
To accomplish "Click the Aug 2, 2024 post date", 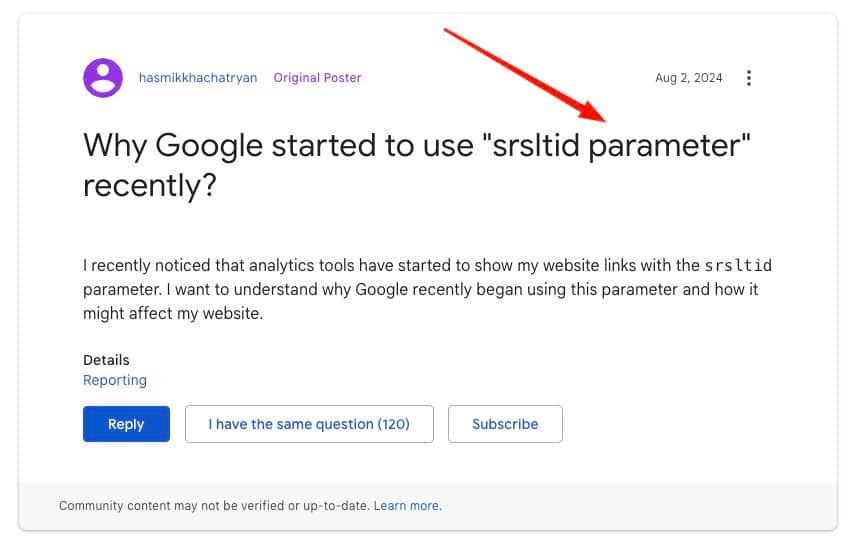I will coord(688,78).
